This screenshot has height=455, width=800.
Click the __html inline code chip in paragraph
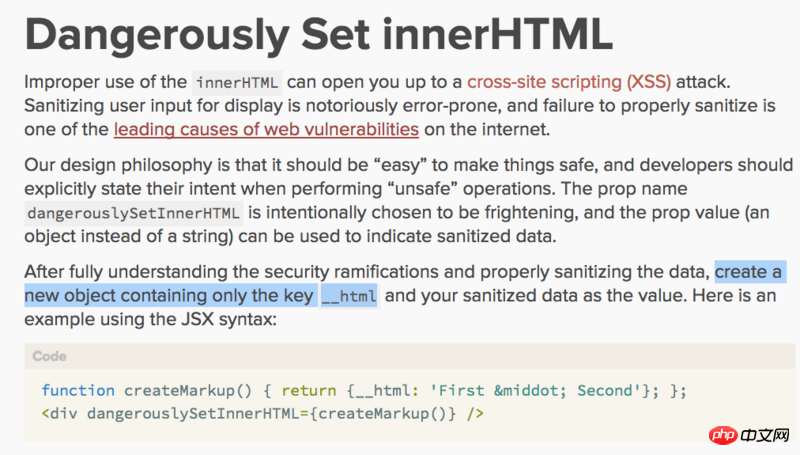[349, 297]
